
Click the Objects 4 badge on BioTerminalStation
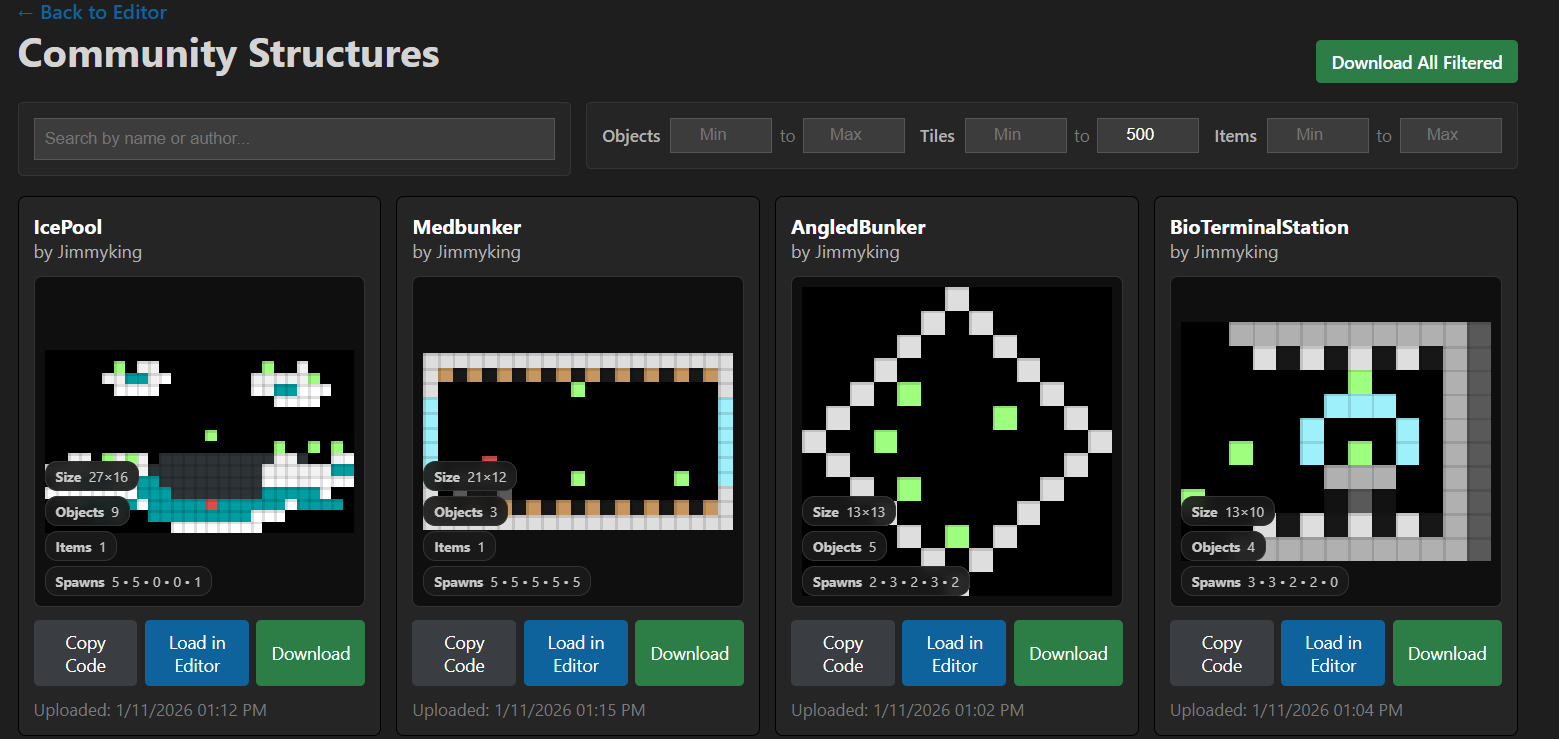pyautogui.click(x=1224, y=547)
